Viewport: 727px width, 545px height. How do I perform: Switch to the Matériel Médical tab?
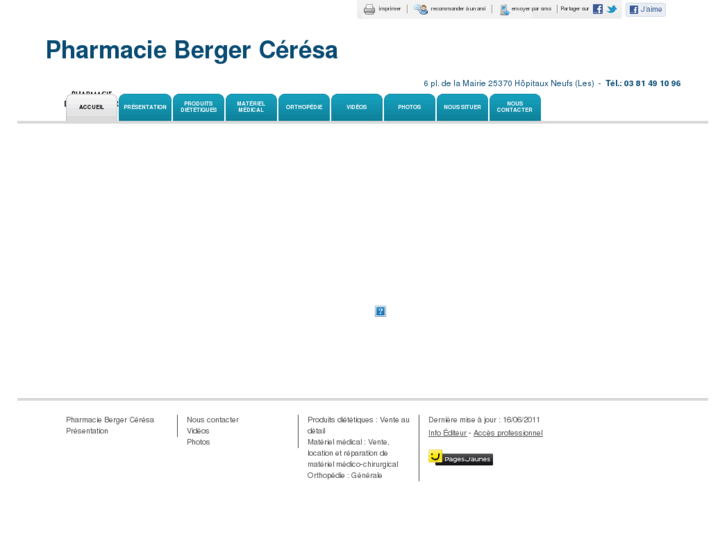[251, 108]
